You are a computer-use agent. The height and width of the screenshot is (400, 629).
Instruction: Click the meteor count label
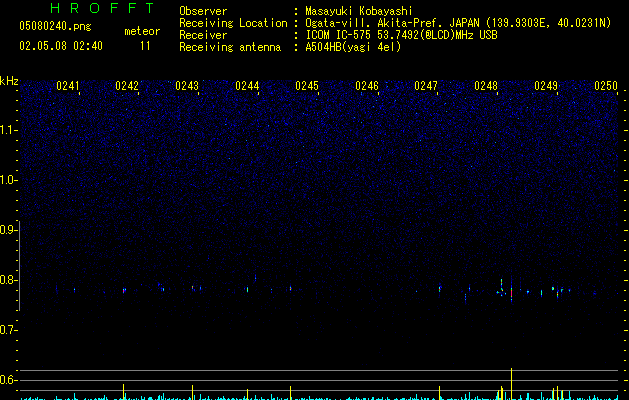click(142, 31)
